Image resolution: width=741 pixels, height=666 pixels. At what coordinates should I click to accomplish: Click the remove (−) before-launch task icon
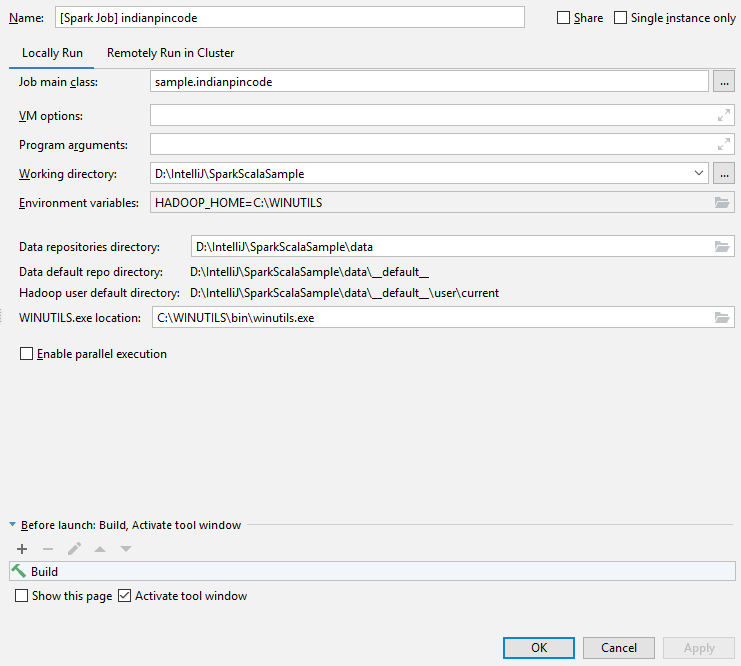[x=48, y=549]
